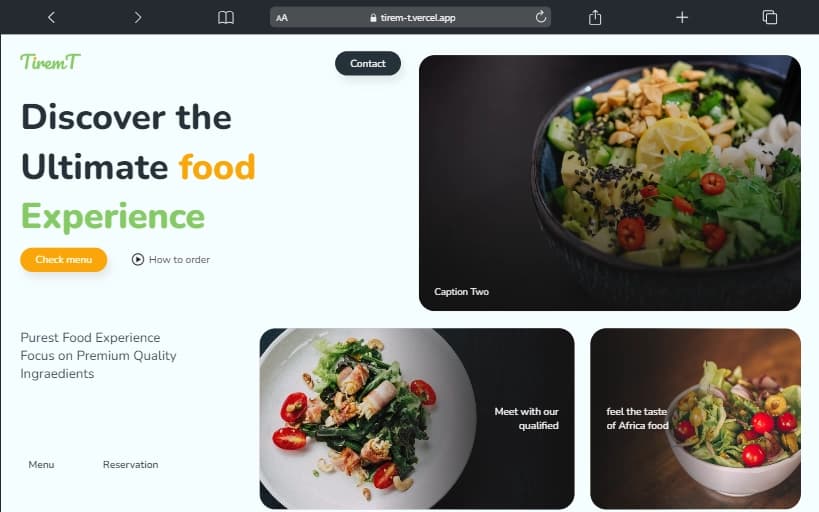Switch to the Menu tab
Viewport: 819px width, 512px height.
click(41, 464)
